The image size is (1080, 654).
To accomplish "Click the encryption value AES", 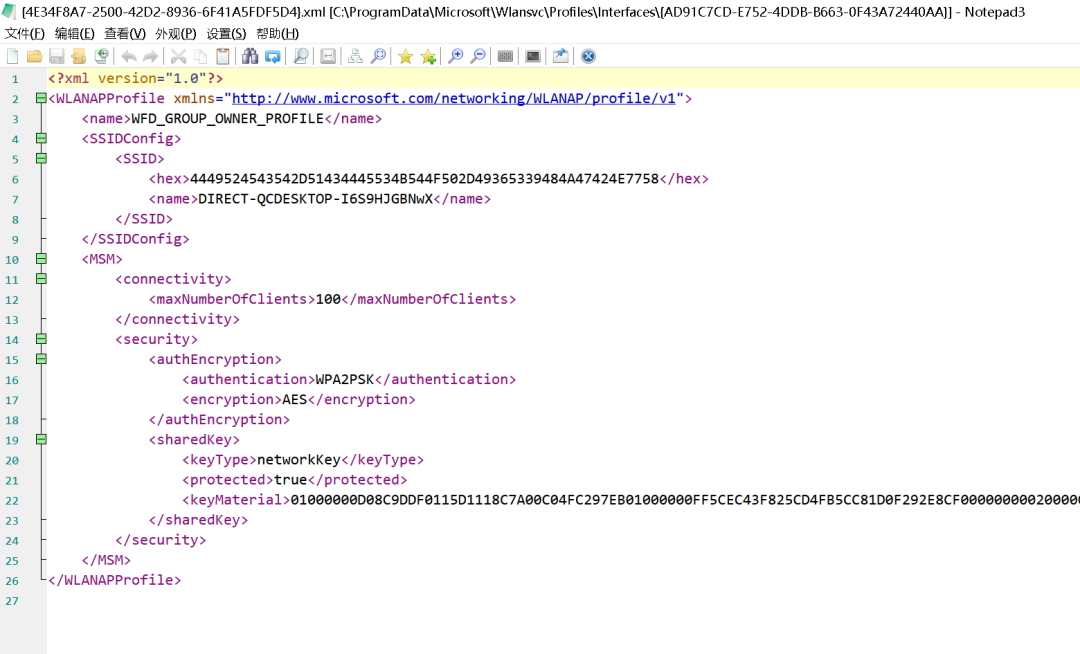I will click(295, 399).
